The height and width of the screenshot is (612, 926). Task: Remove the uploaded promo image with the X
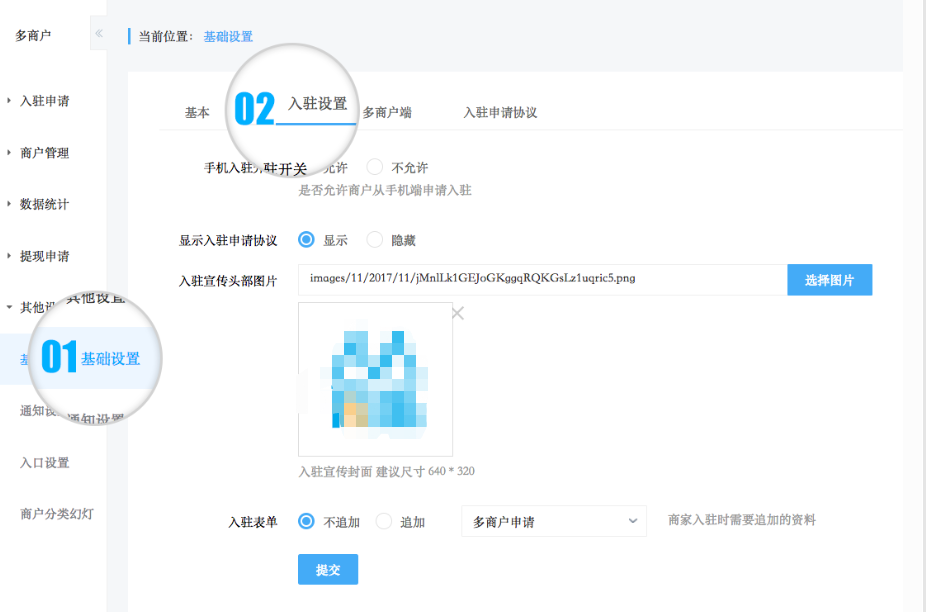[458, 313]
